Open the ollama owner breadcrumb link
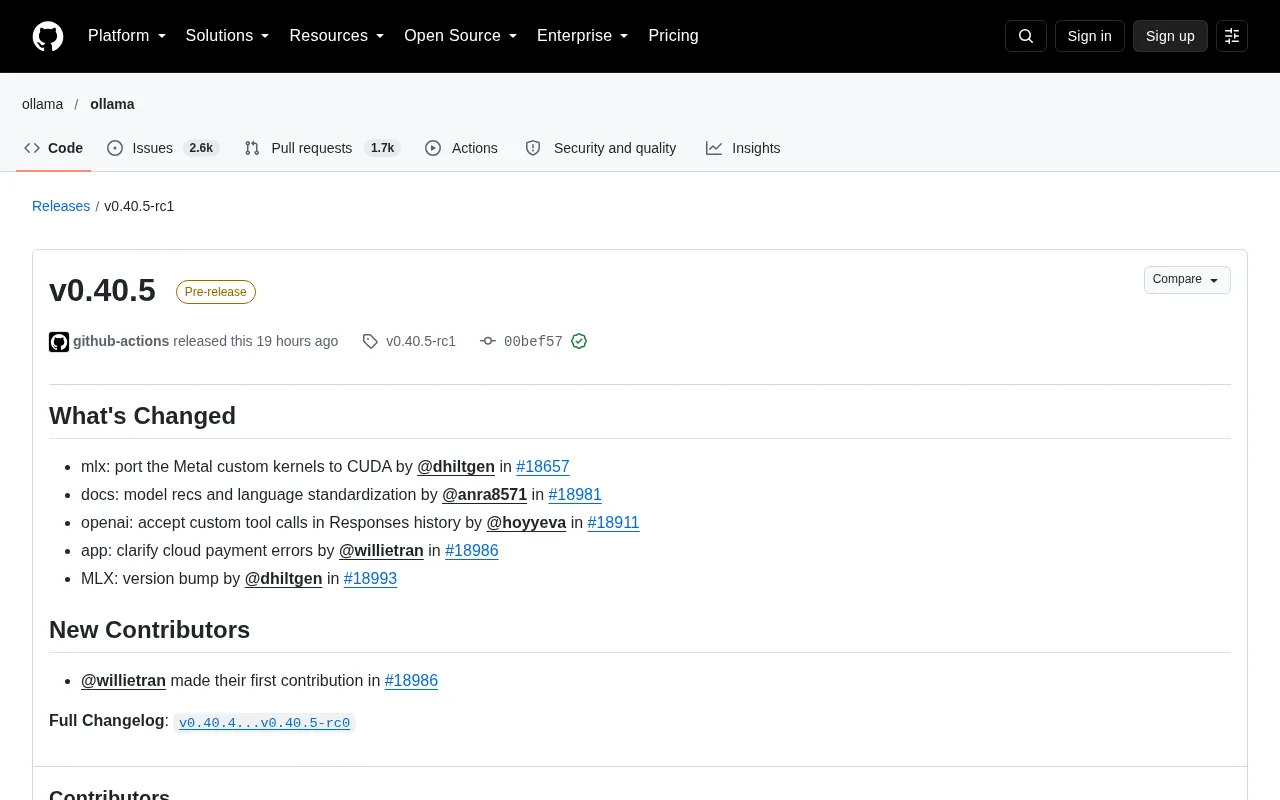Image resolution: width=1280 pixels, height=800 pixels. coord(42,104)
